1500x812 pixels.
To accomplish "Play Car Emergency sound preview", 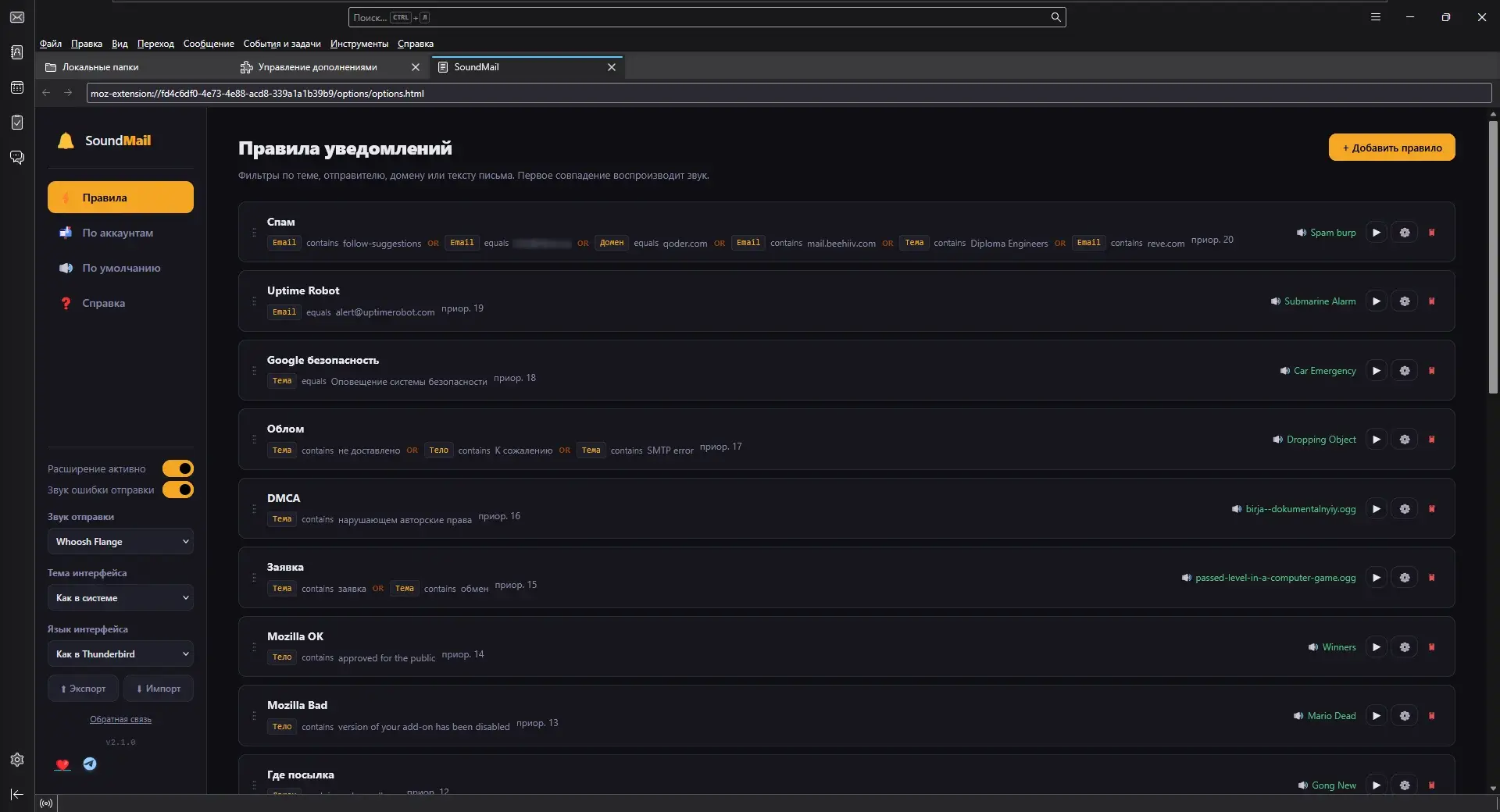I will click(x=1376, y=371).
